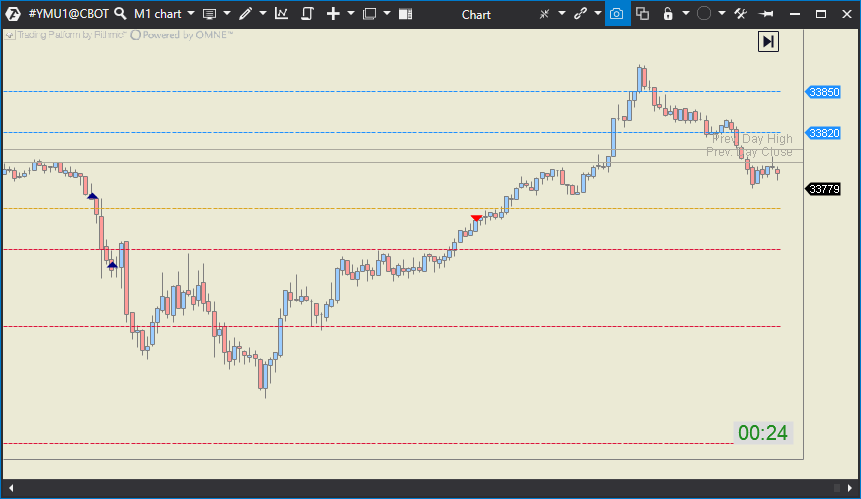Open settings with wrench and hammer icon
This screenshot has width=861, height=499.
pos(740,14)
